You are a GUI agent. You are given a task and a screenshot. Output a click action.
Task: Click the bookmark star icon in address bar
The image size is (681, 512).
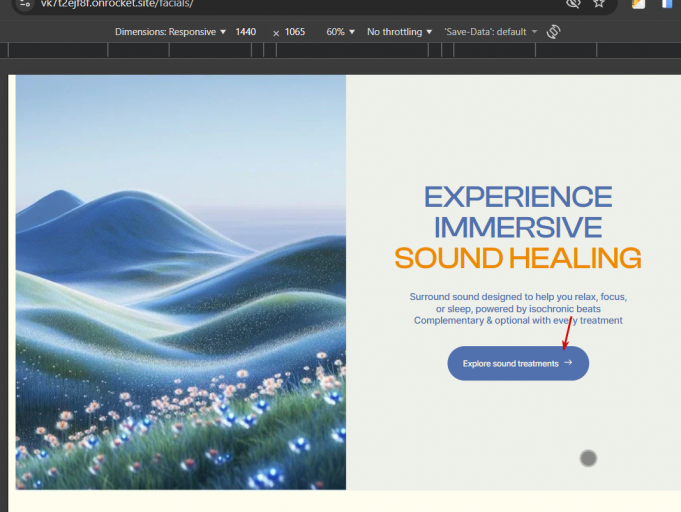(599, 3)
